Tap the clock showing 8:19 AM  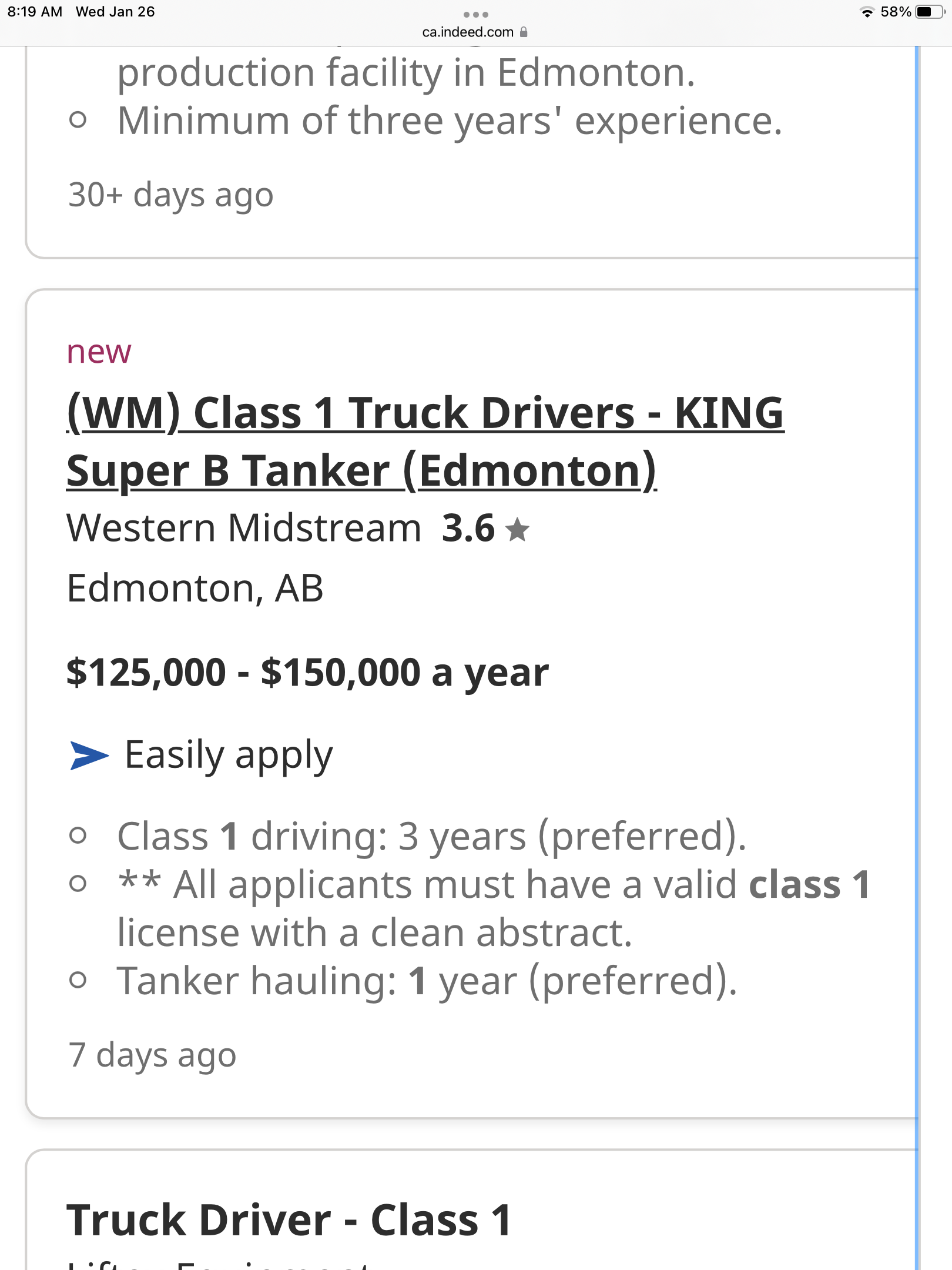35,12
